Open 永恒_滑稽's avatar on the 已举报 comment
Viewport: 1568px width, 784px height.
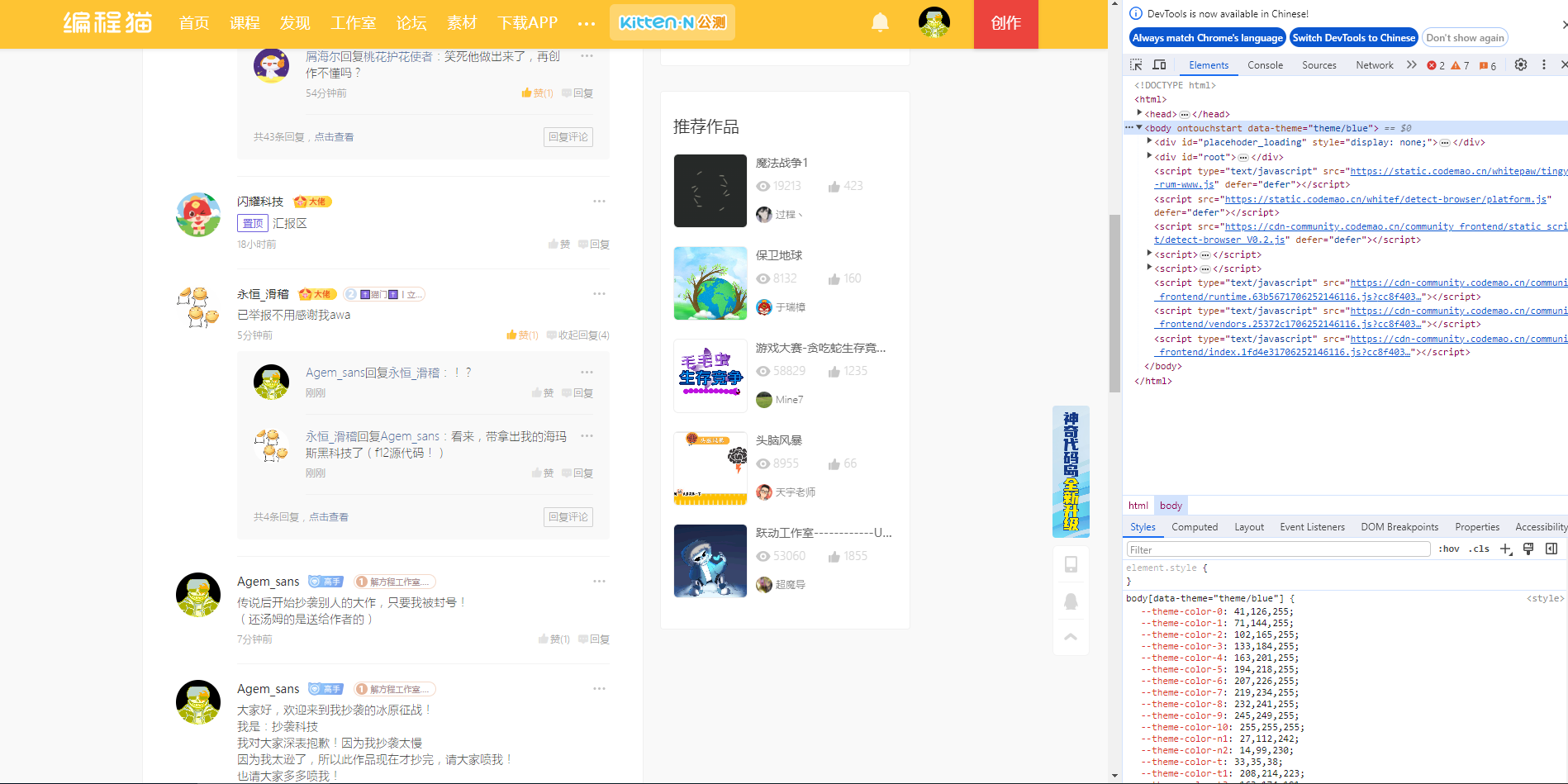[198, 307]
